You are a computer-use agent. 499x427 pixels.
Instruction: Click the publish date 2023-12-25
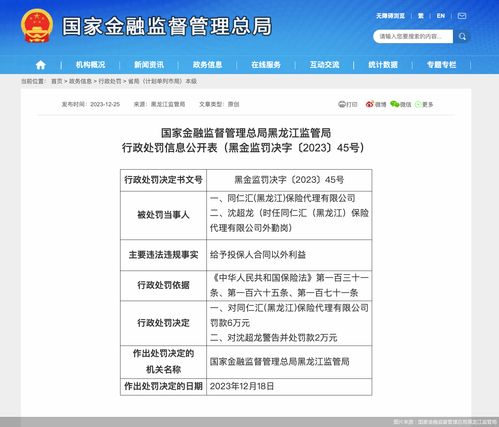tap(105, 104)
